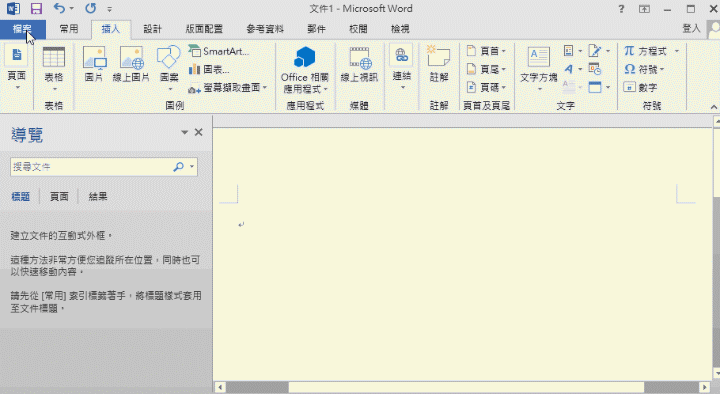Open the undo history dropdown arrow
Screen dimensions: 720x394
pos(71,8)
